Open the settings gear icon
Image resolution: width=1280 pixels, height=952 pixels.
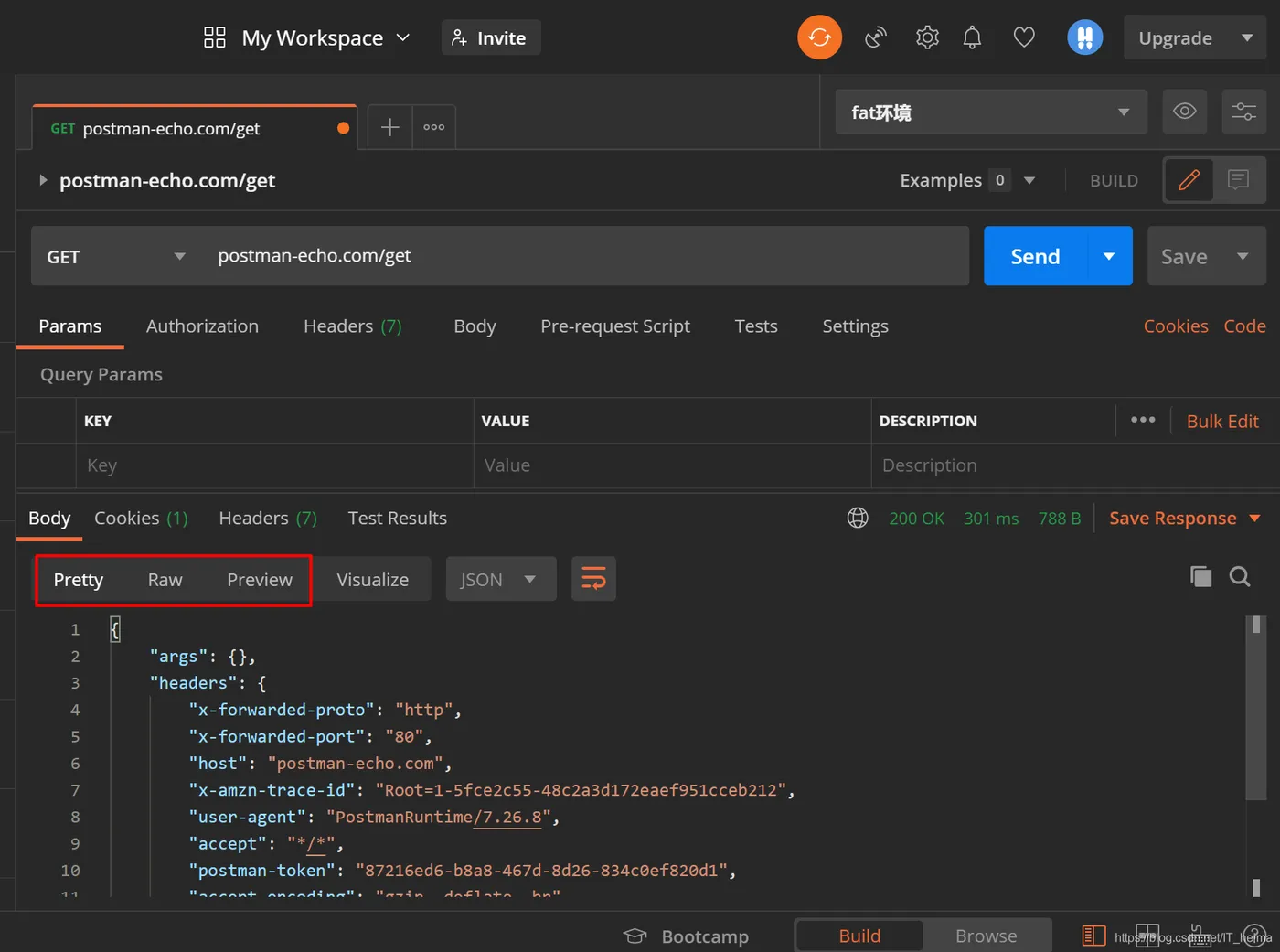tap(927, 37)
